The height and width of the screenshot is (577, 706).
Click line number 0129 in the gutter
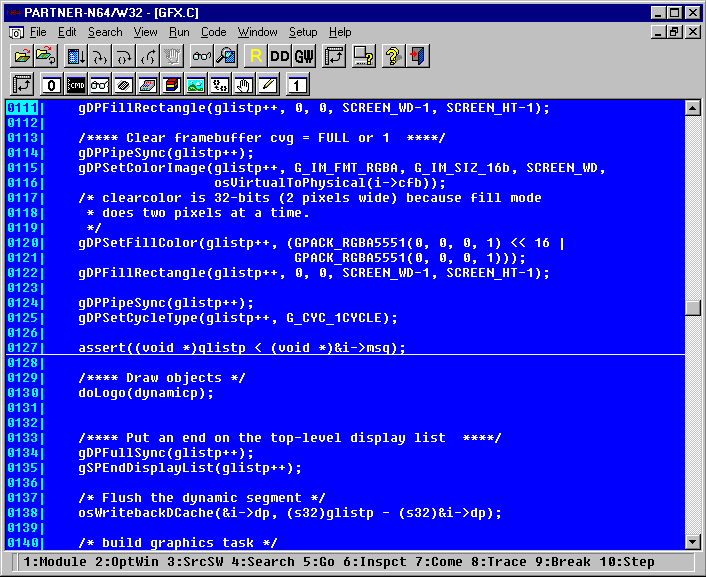(x=22, y=378)
